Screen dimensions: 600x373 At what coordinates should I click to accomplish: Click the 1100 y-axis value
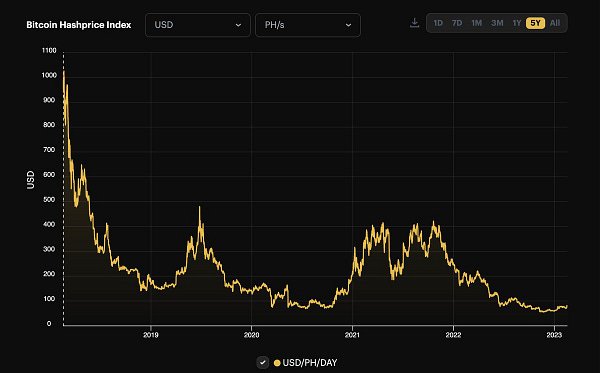coord(49,50)
